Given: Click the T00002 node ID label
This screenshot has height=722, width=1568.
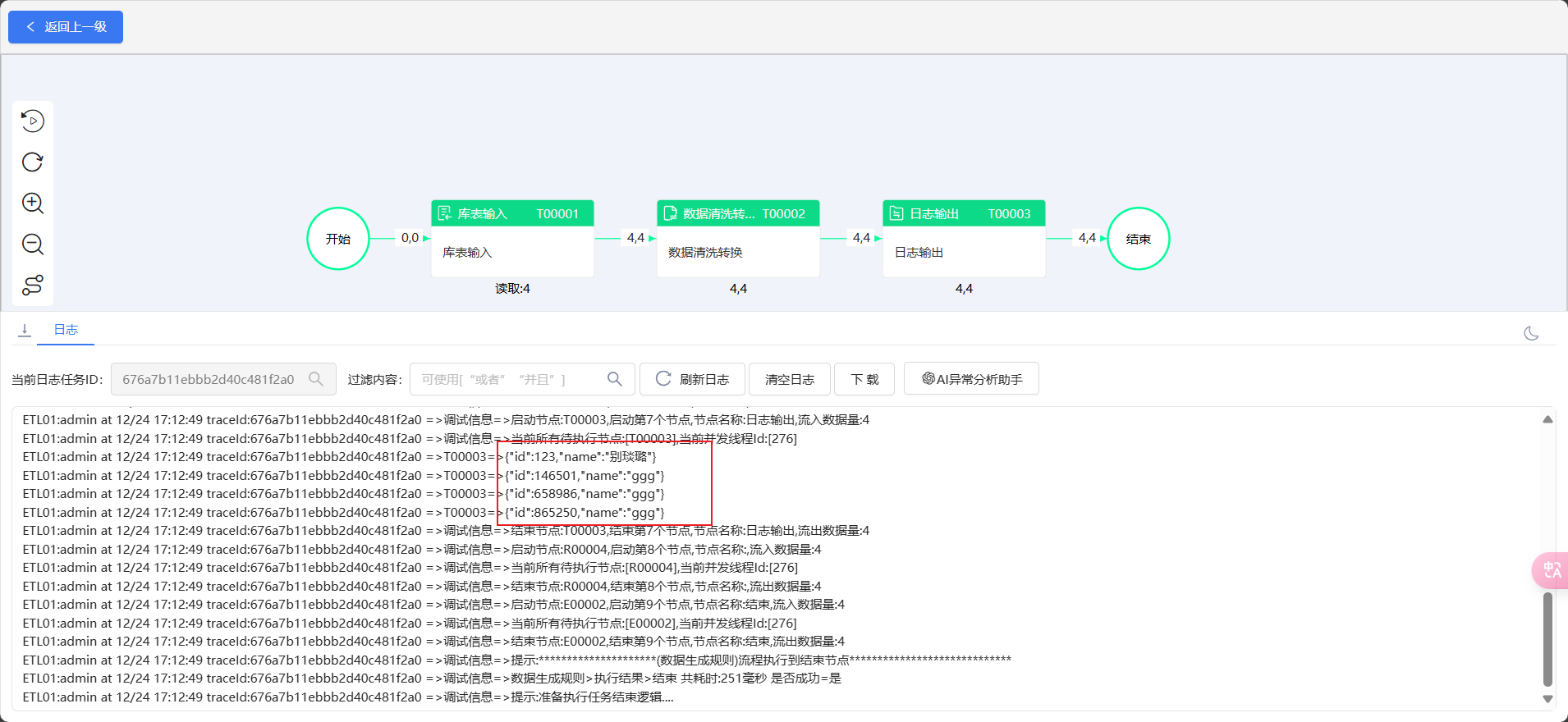Looking at the screenshot, I should [x=783, y=213].
